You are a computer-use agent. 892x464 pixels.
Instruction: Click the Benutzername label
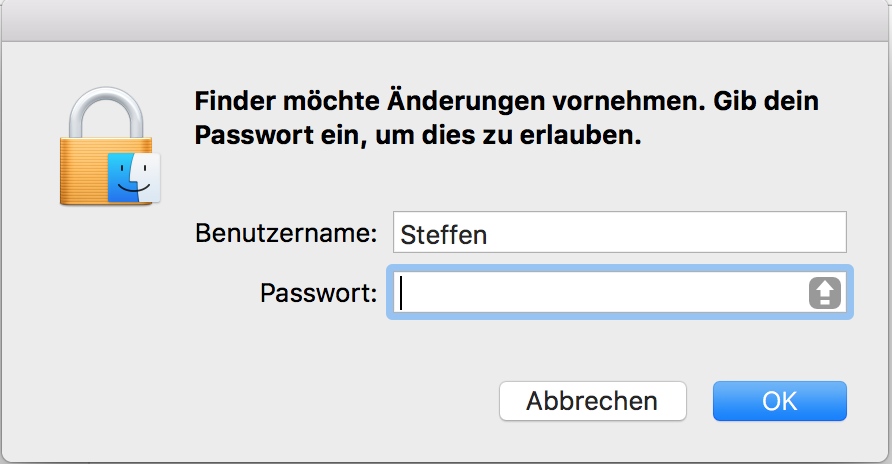286,233
